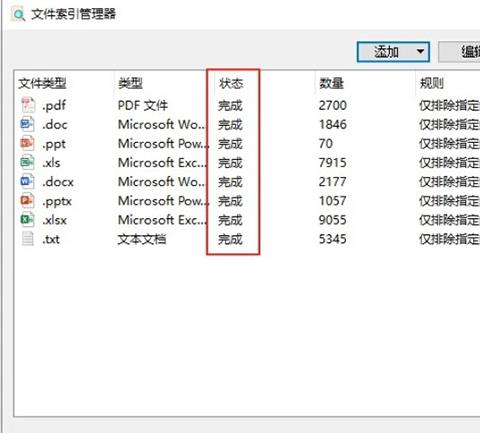
Task: Select the .doc Word document icon
Action: coord(27,124)
